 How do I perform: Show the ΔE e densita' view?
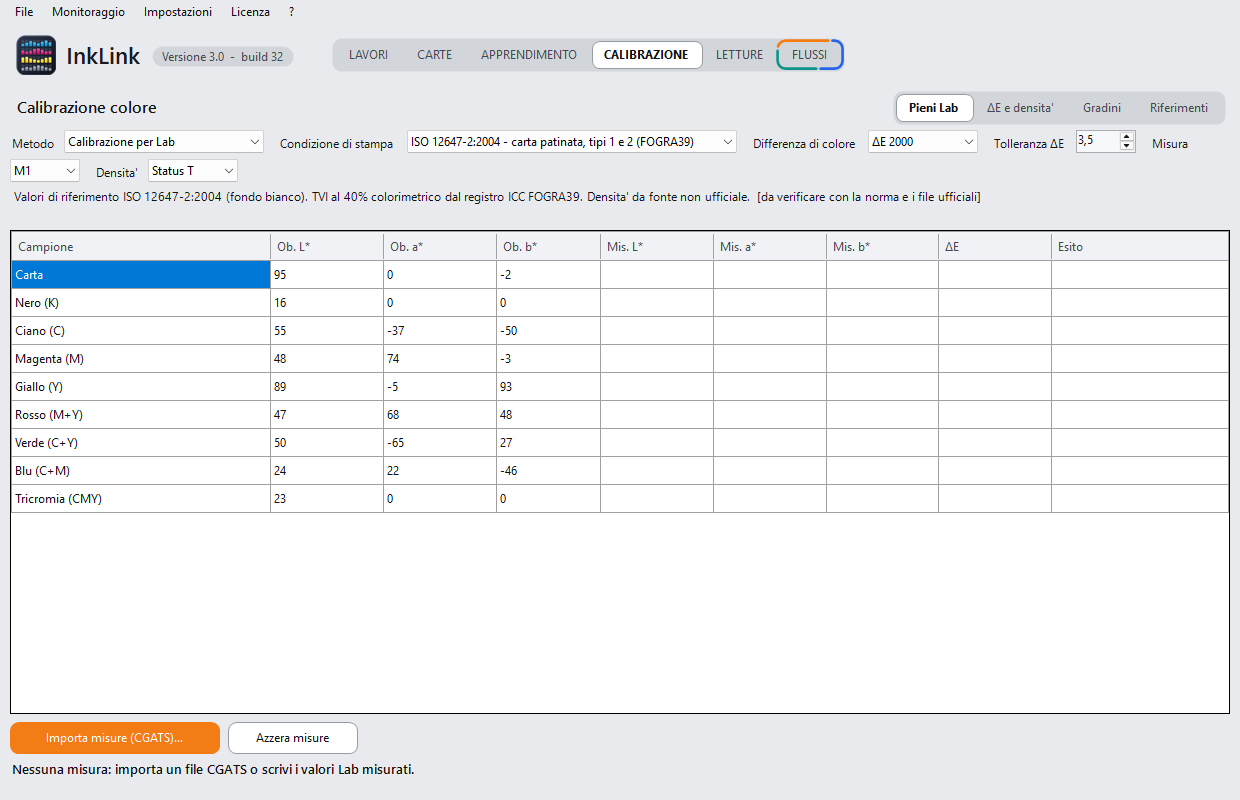click(1020, 108)
